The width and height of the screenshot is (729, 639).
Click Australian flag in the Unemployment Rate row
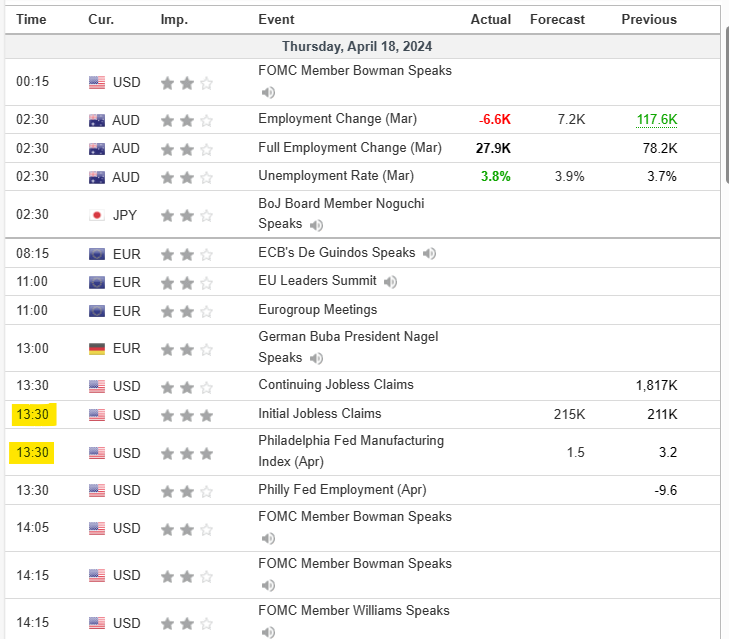coord(97,177)
